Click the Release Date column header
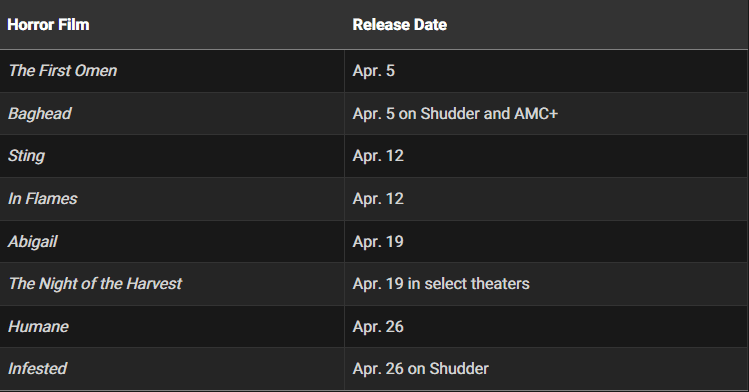Viewport: 749px width, 392px height. [399, 24]
